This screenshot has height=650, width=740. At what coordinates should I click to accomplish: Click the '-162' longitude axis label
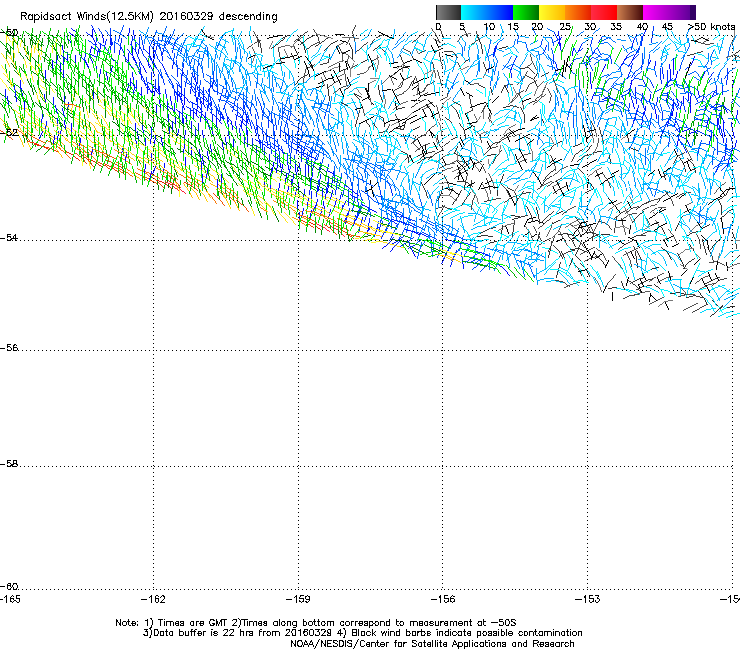tap(153, 599)
